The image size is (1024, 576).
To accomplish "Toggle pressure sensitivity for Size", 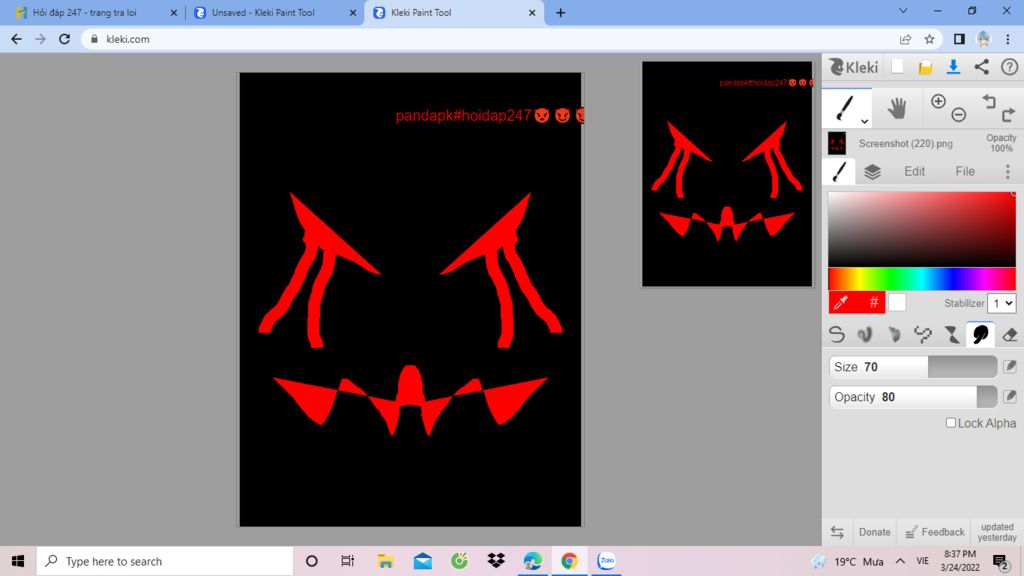I will click(x=1010, y=366).
